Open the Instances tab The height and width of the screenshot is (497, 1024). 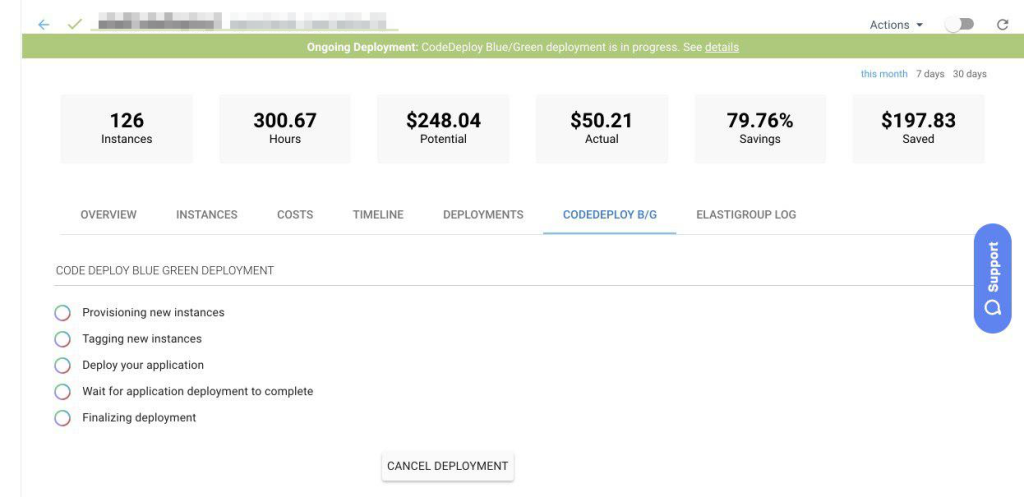tap(207, 215)
